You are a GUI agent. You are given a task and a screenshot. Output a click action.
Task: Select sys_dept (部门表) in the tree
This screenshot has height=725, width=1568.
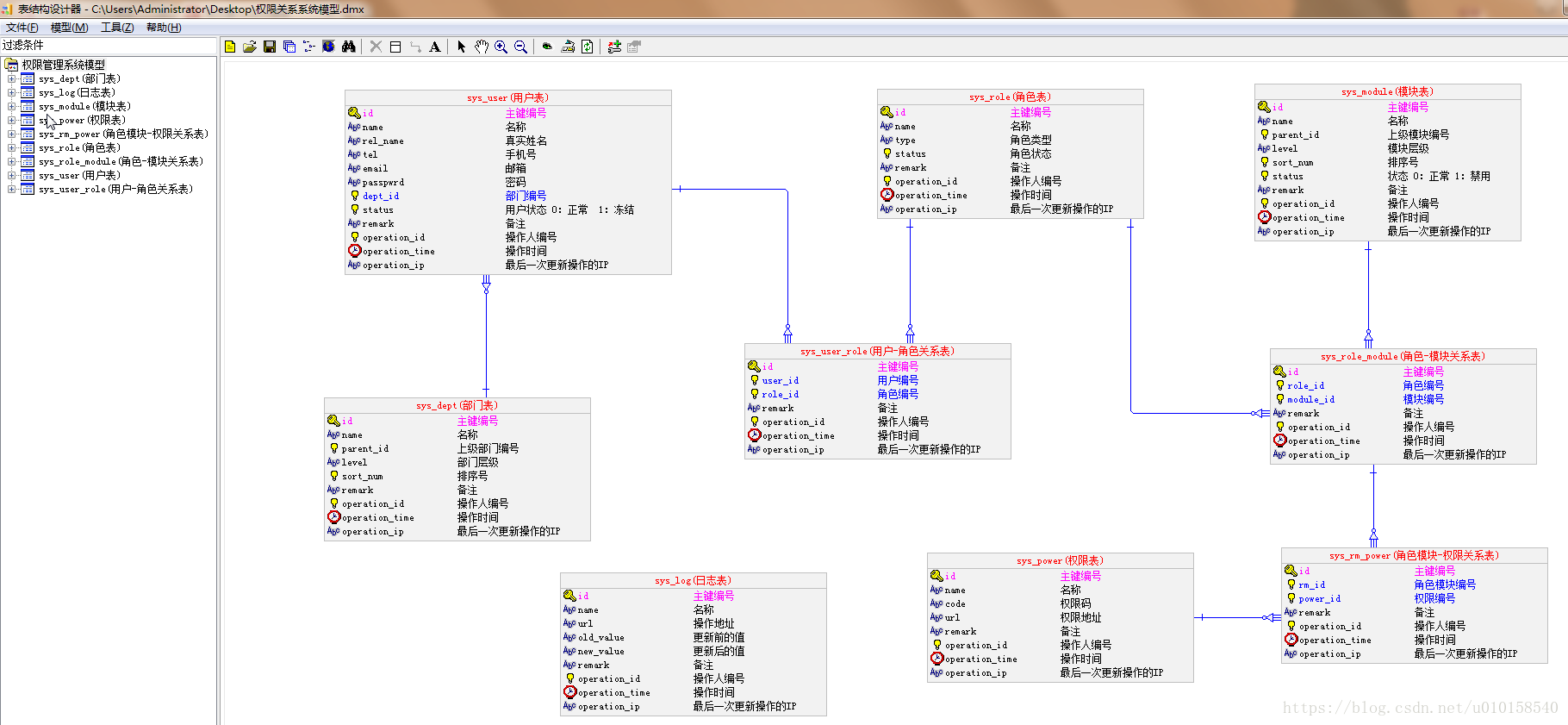pos(79,78)
